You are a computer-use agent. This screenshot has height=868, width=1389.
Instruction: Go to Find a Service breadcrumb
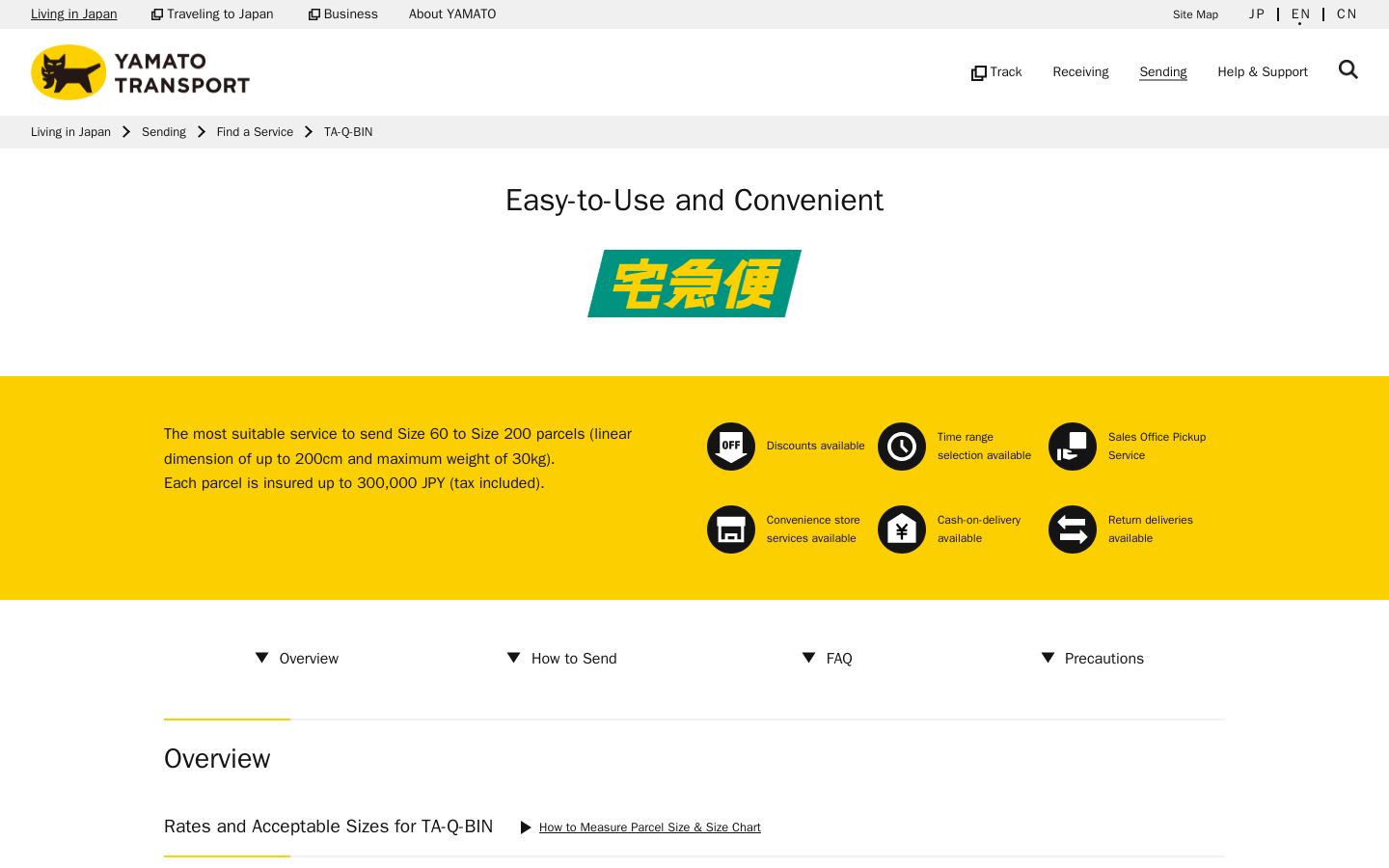point(255,132)
